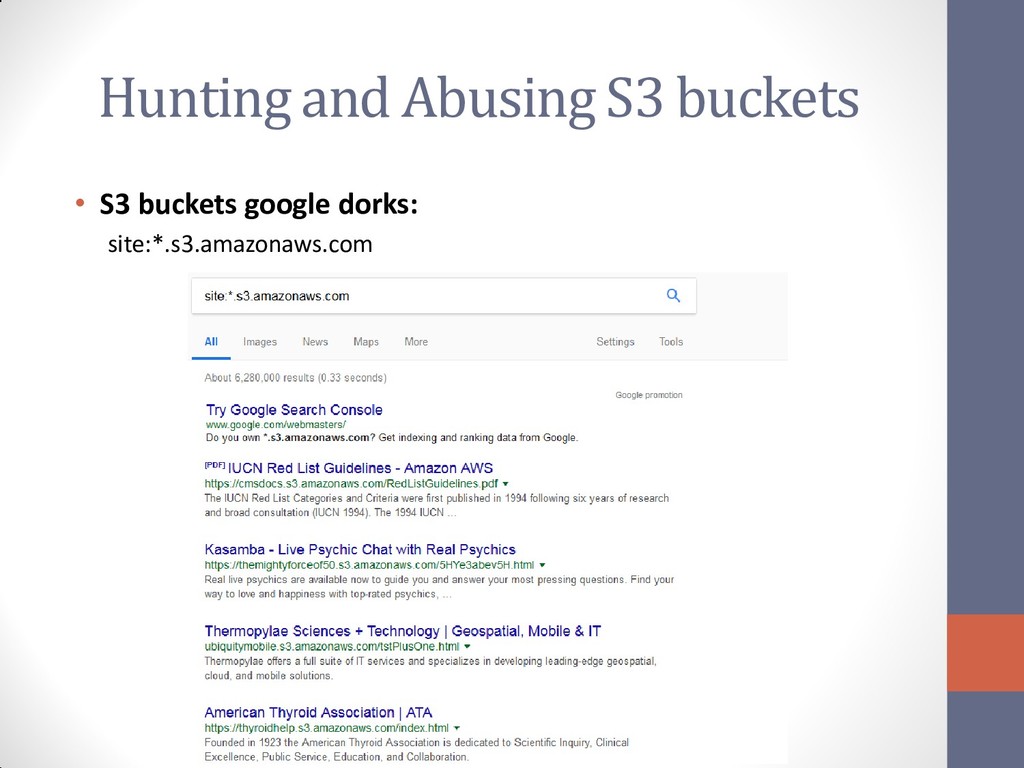Open the Settings menu in search bar
1024x768 pixels.
coord(615,342)
